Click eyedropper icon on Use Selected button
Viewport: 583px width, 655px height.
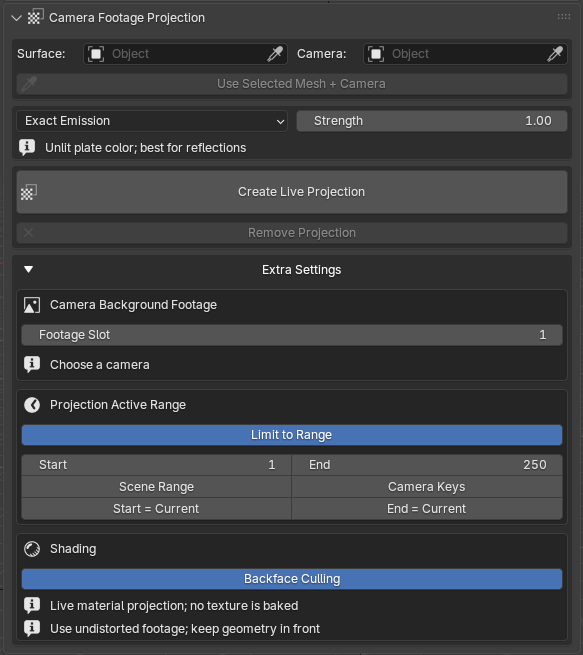click(29, 84)
